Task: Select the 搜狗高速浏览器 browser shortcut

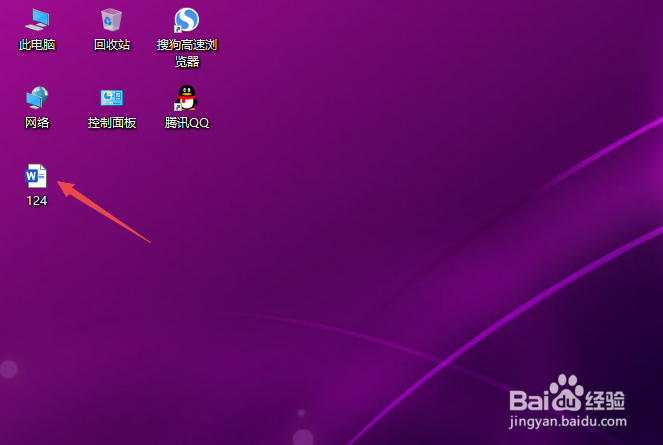Action: [x=186, y=20]
